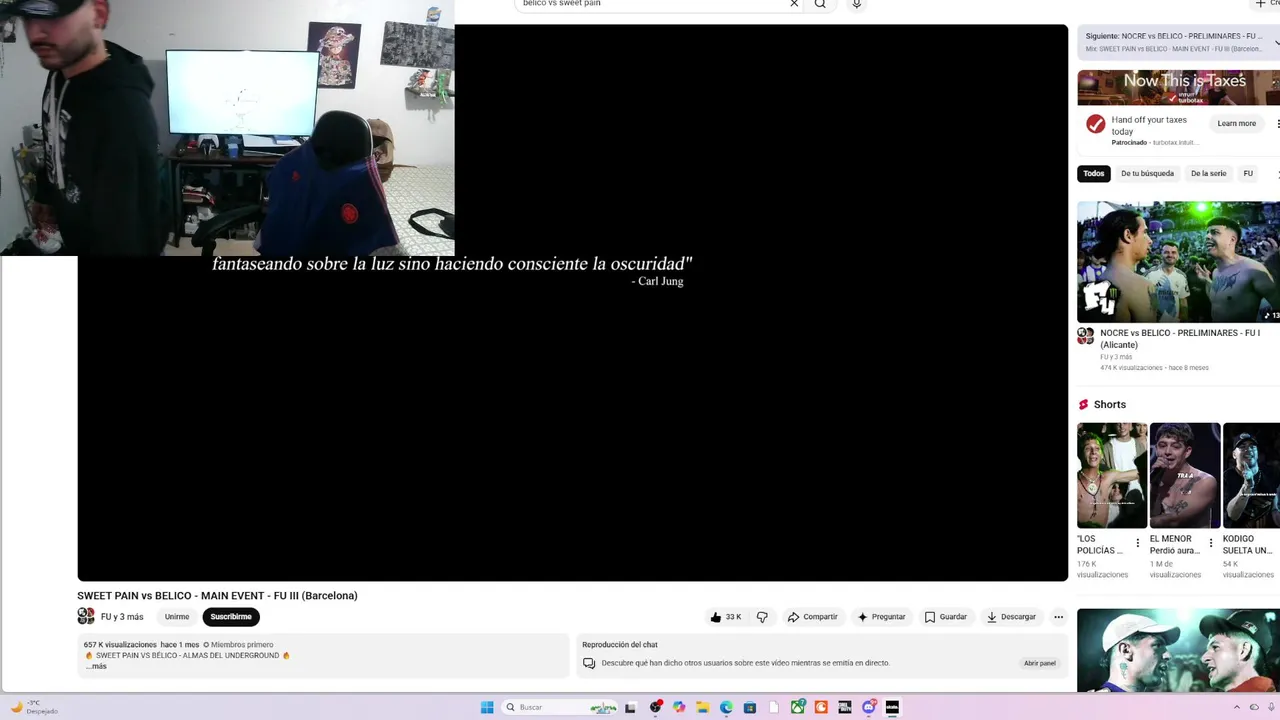Click the streamer webcam overlay
This screenshot has height=720, width=1280.
point(227,128)
